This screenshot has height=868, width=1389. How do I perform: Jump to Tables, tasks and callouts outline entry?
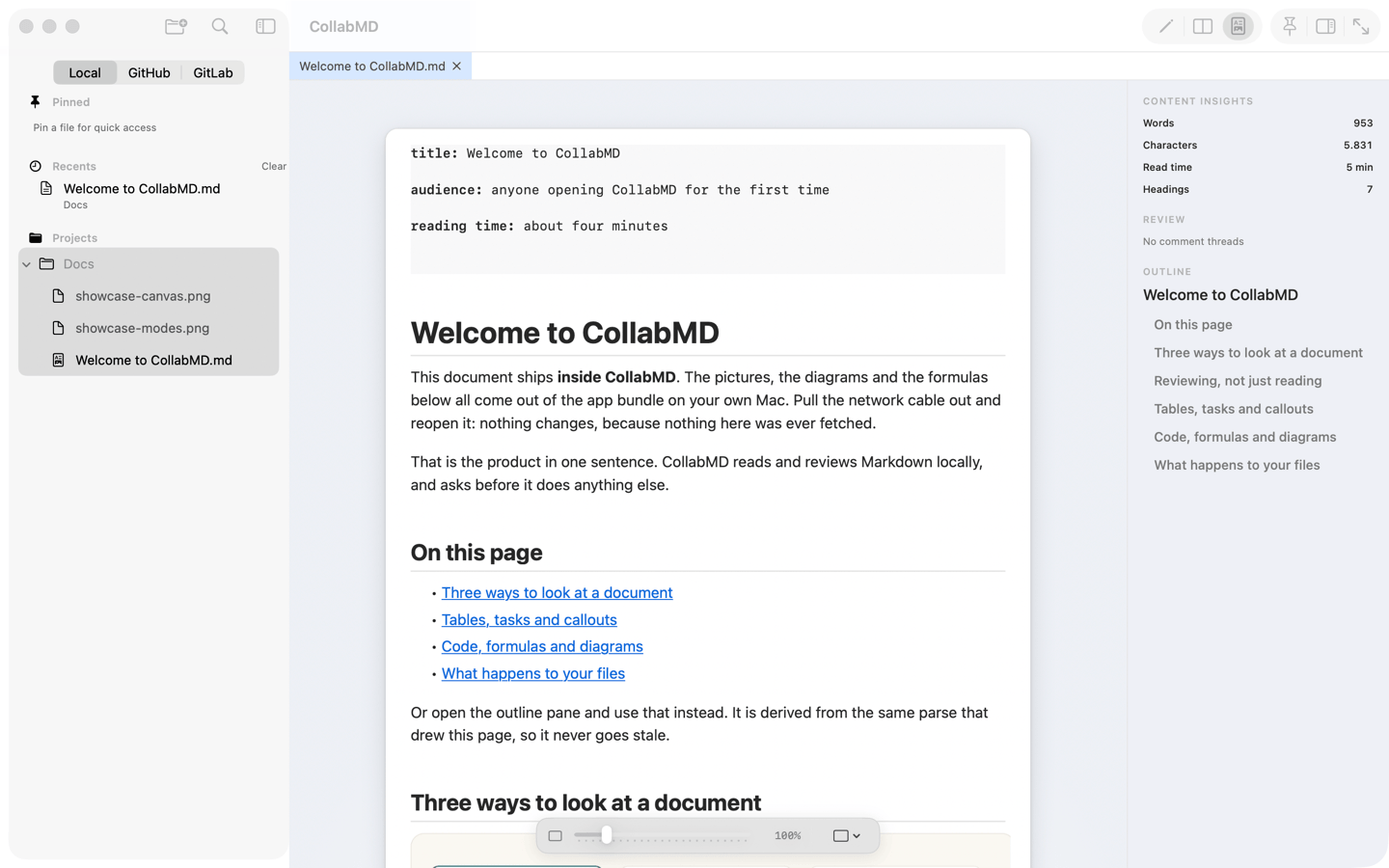[x=1233, y=409]
